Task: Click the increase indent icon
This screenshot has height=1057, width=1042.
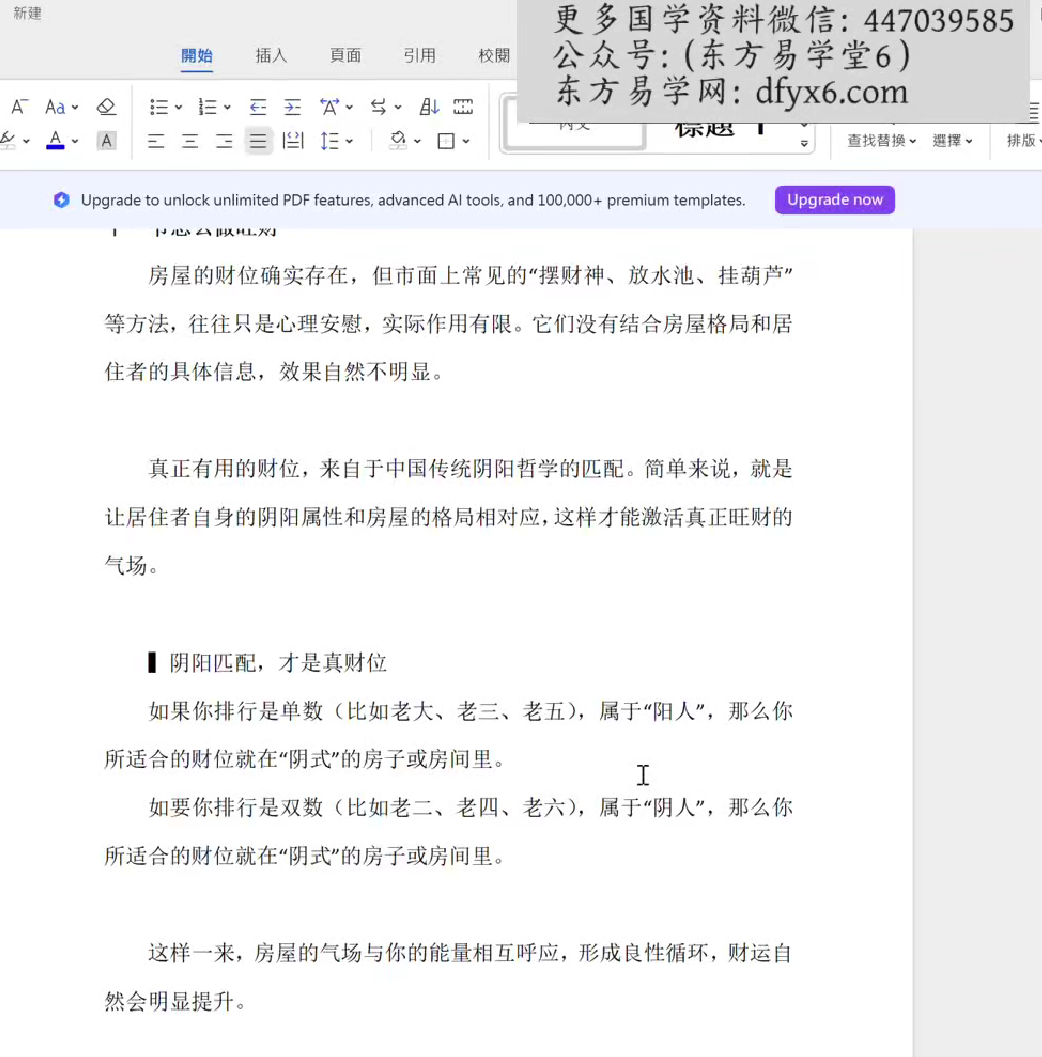Action: [x=292, y=107]
